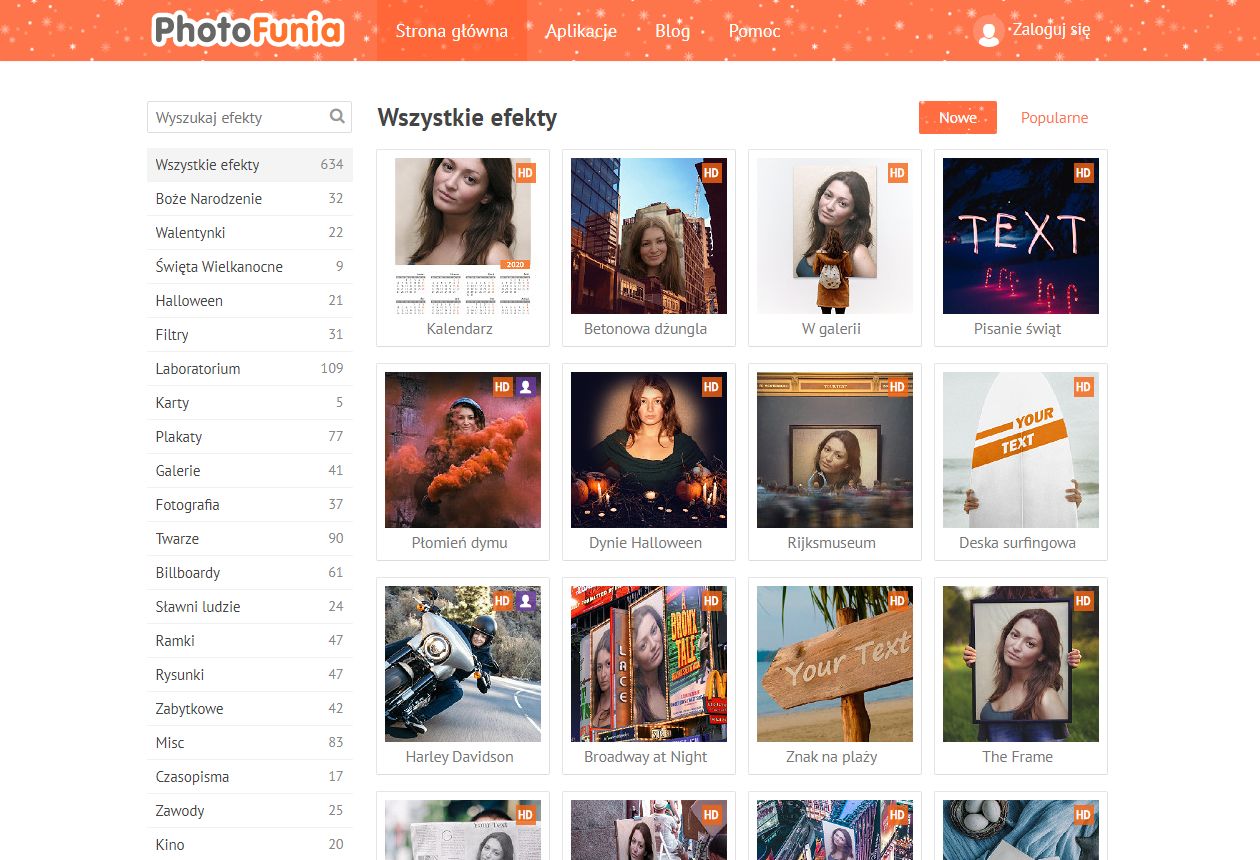1260x860 pixels.
Task: Select Filtry category
Action: click(x=249, y=335)
